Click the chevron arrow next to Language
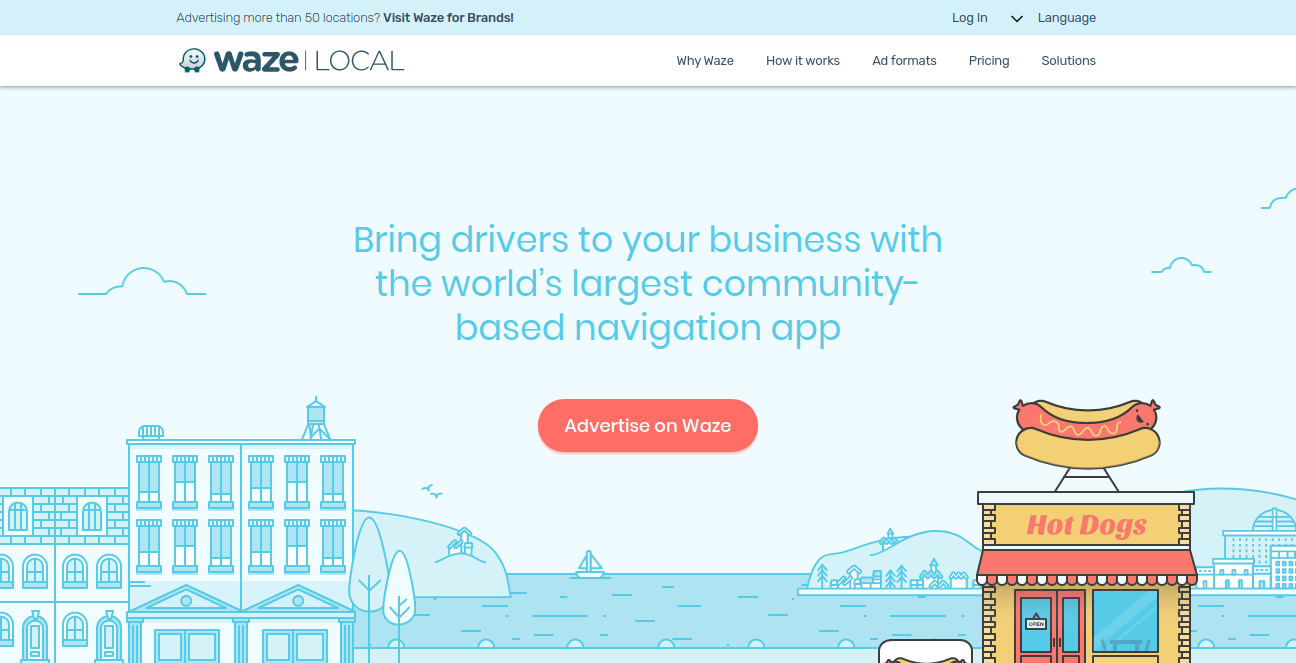Viewport: 1296px width, 663px height. point(1017,19)
